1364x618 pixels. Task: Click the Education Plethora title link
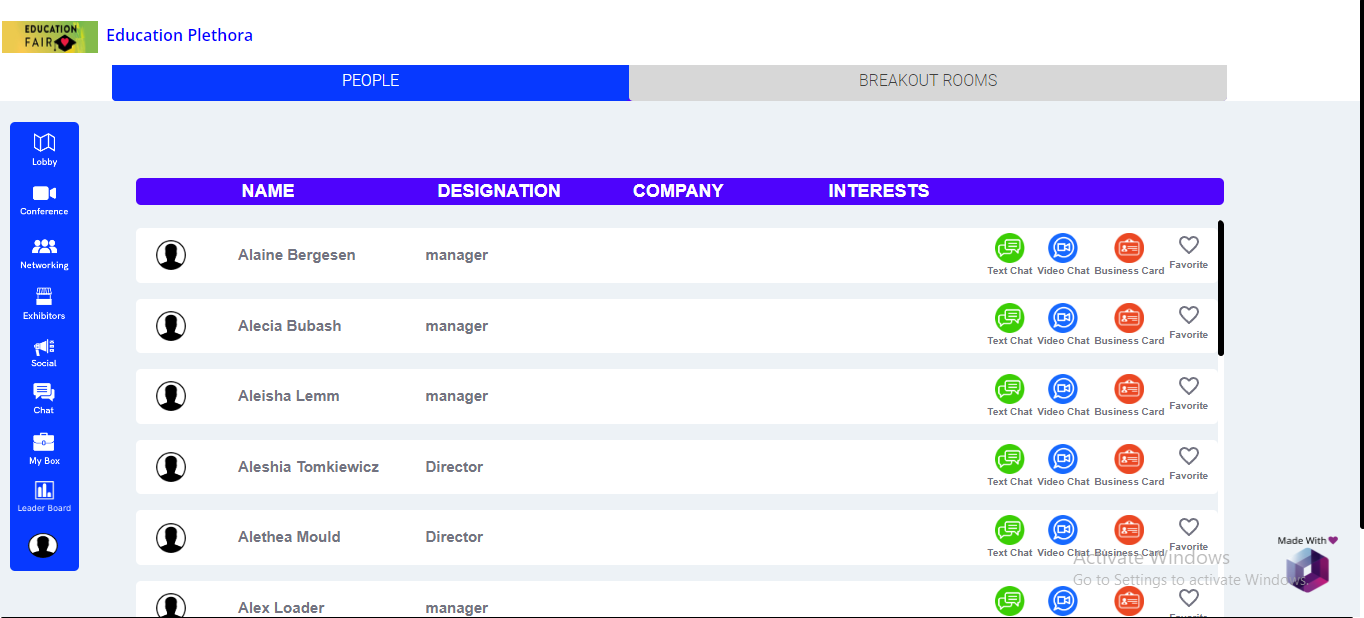(179, 36)
